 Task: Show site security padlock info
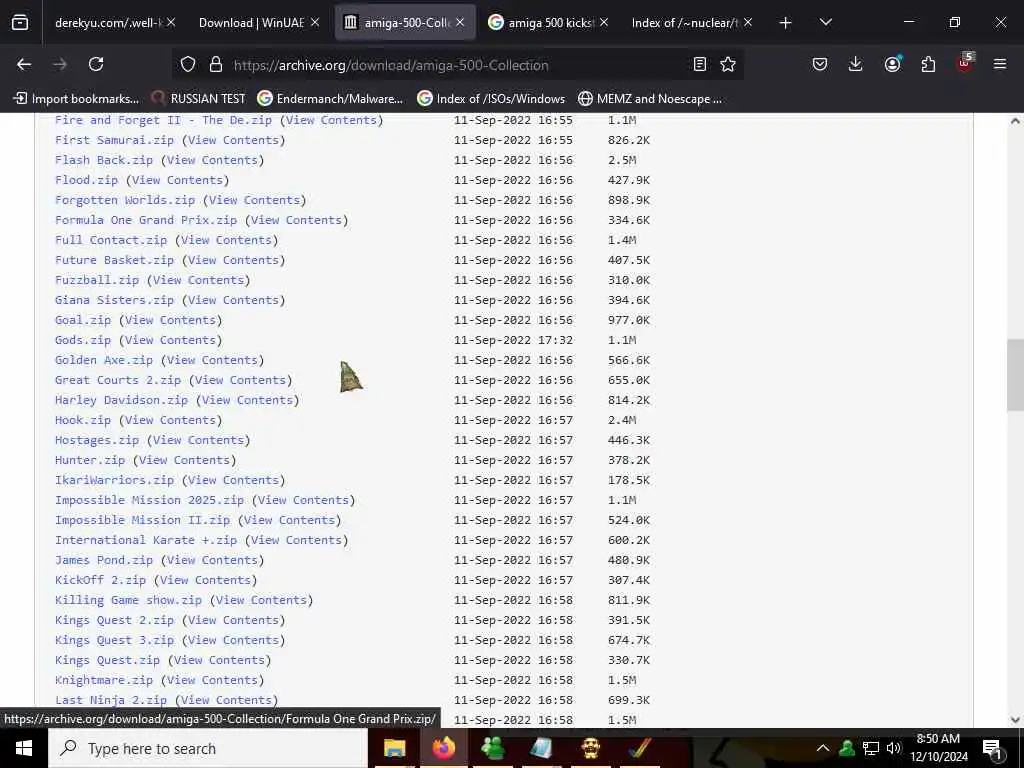point(216,64)
